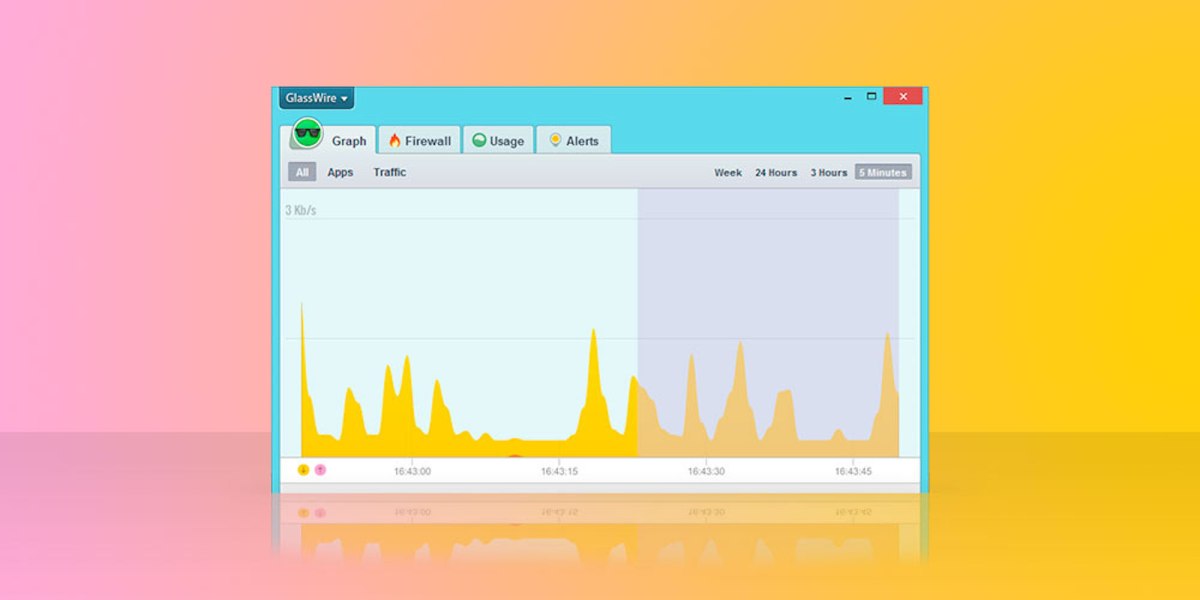The width and height of the screenshot is (1200, 600).
Task: Select the All graph view
Action: coord(302,172)
